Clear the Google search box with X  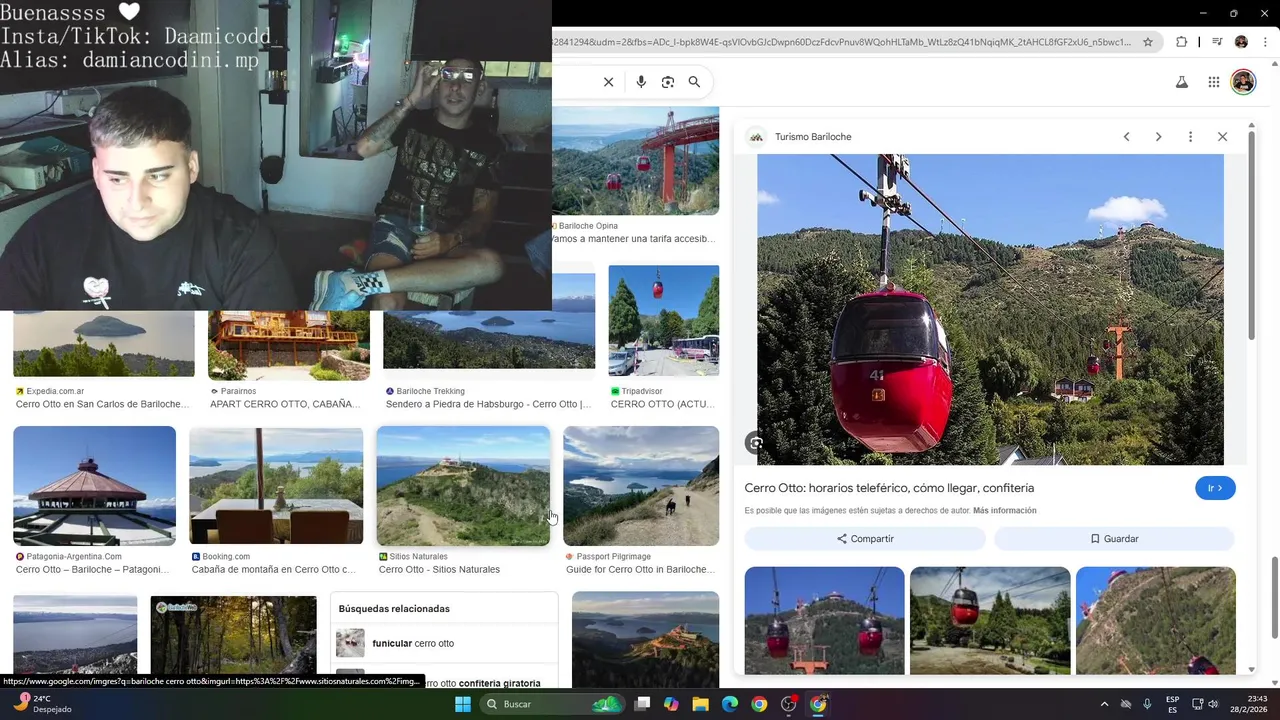click(x=608, y=82)
